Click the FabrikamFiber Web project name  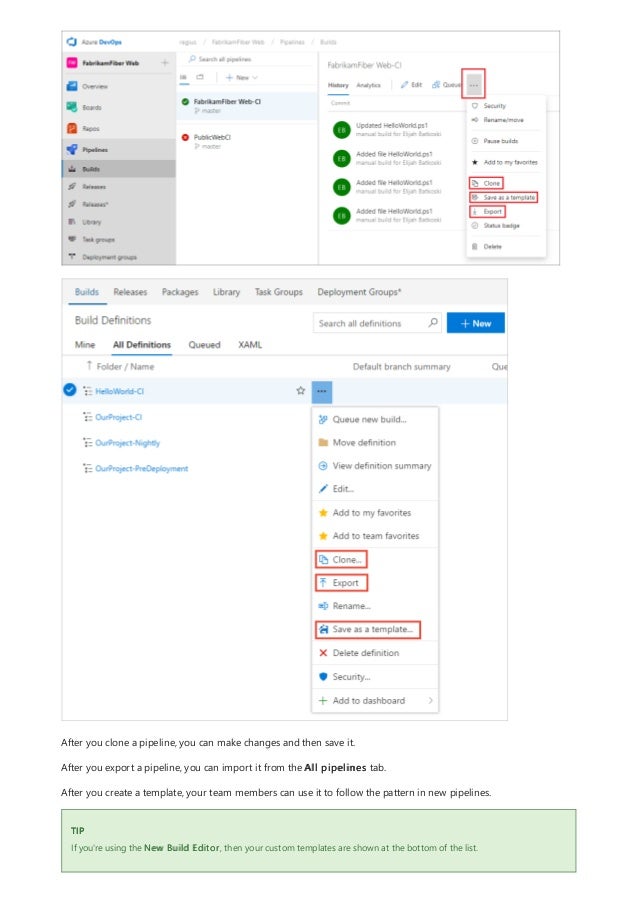tap(111, 63)
